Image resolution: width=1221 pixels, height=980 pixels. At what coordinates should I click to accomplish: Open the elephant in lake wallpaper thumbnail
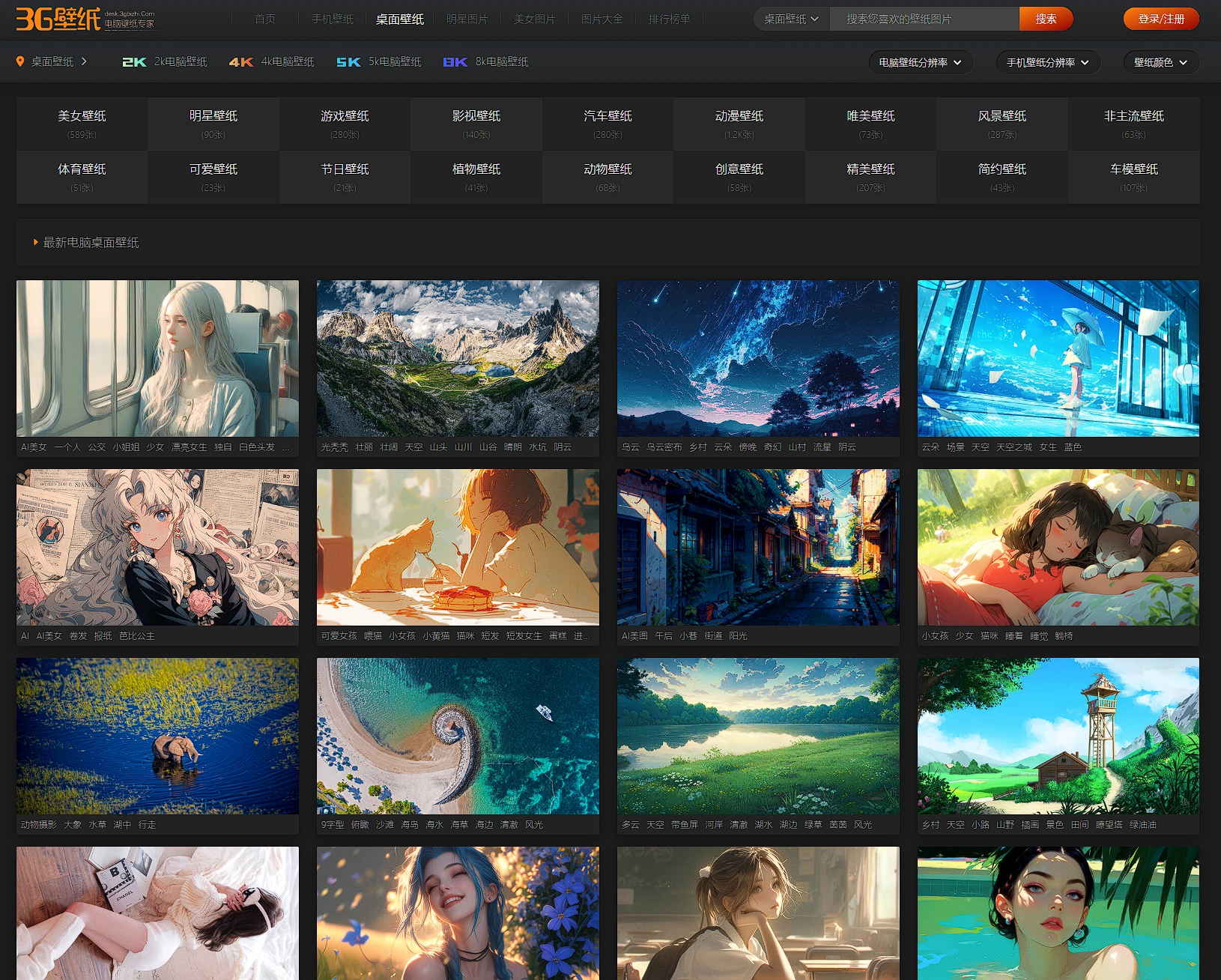157,736
